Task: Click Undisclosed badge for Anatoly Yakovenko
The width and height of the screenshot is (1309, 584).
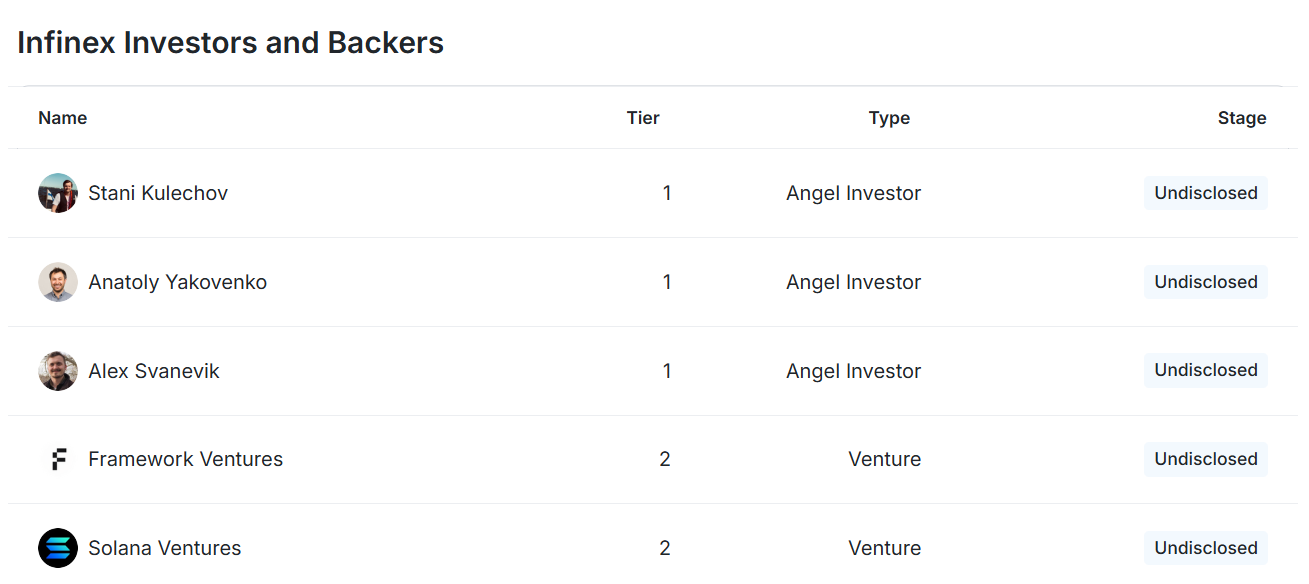Action: pos(1206,282)
